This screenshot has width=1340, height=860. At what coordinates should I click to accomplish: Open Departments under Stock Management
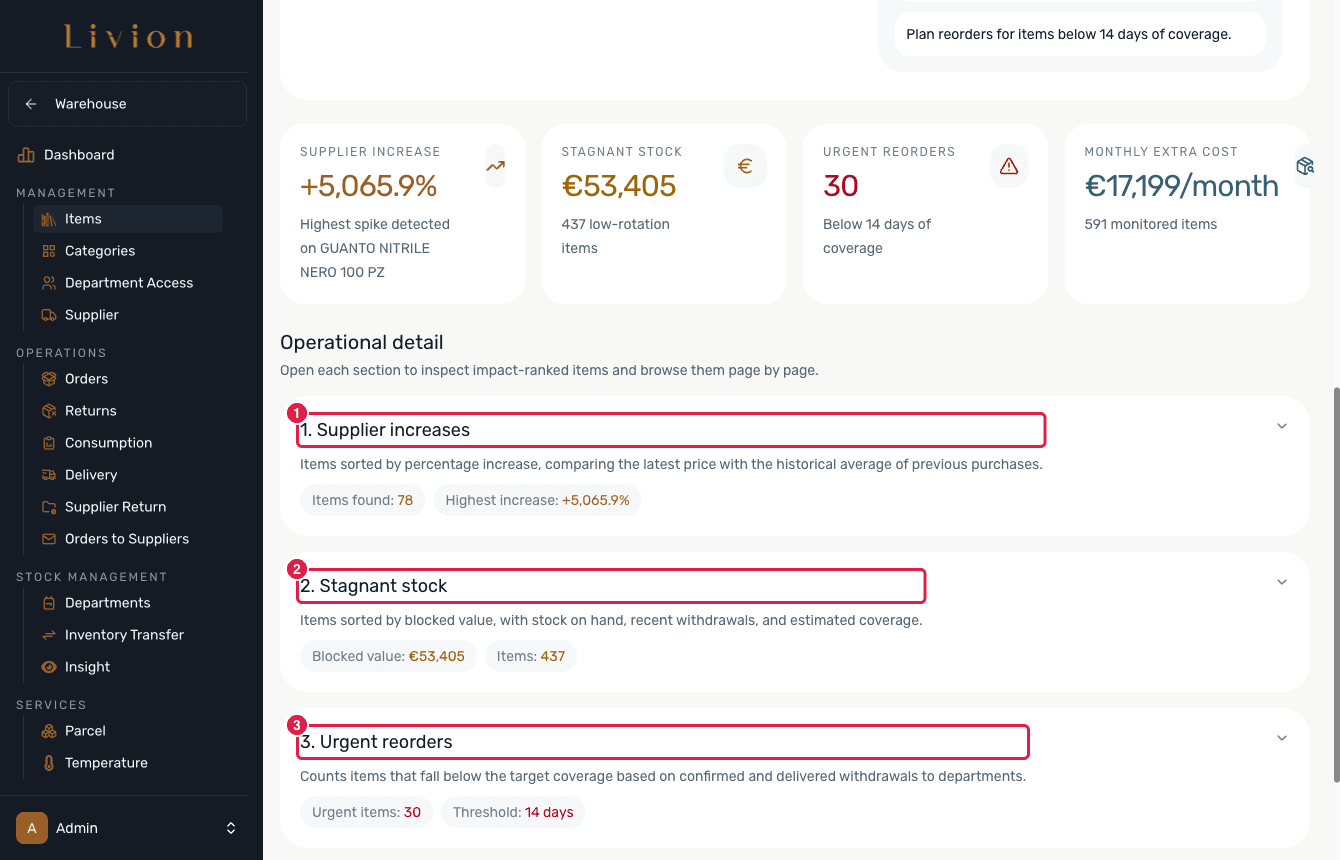click(128, 603)
